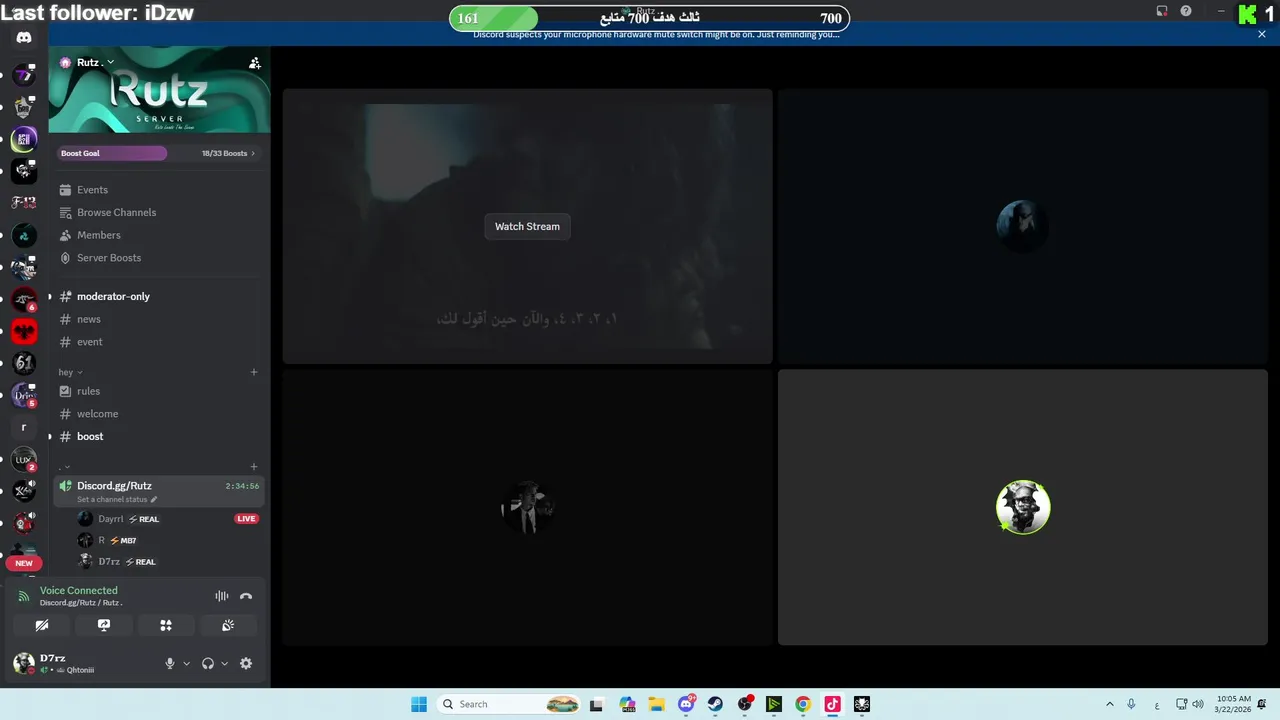The width and height of the screenshot is (1280, 720).
Task: Open the taskbar clock and date
Action: pos(1234,704)
